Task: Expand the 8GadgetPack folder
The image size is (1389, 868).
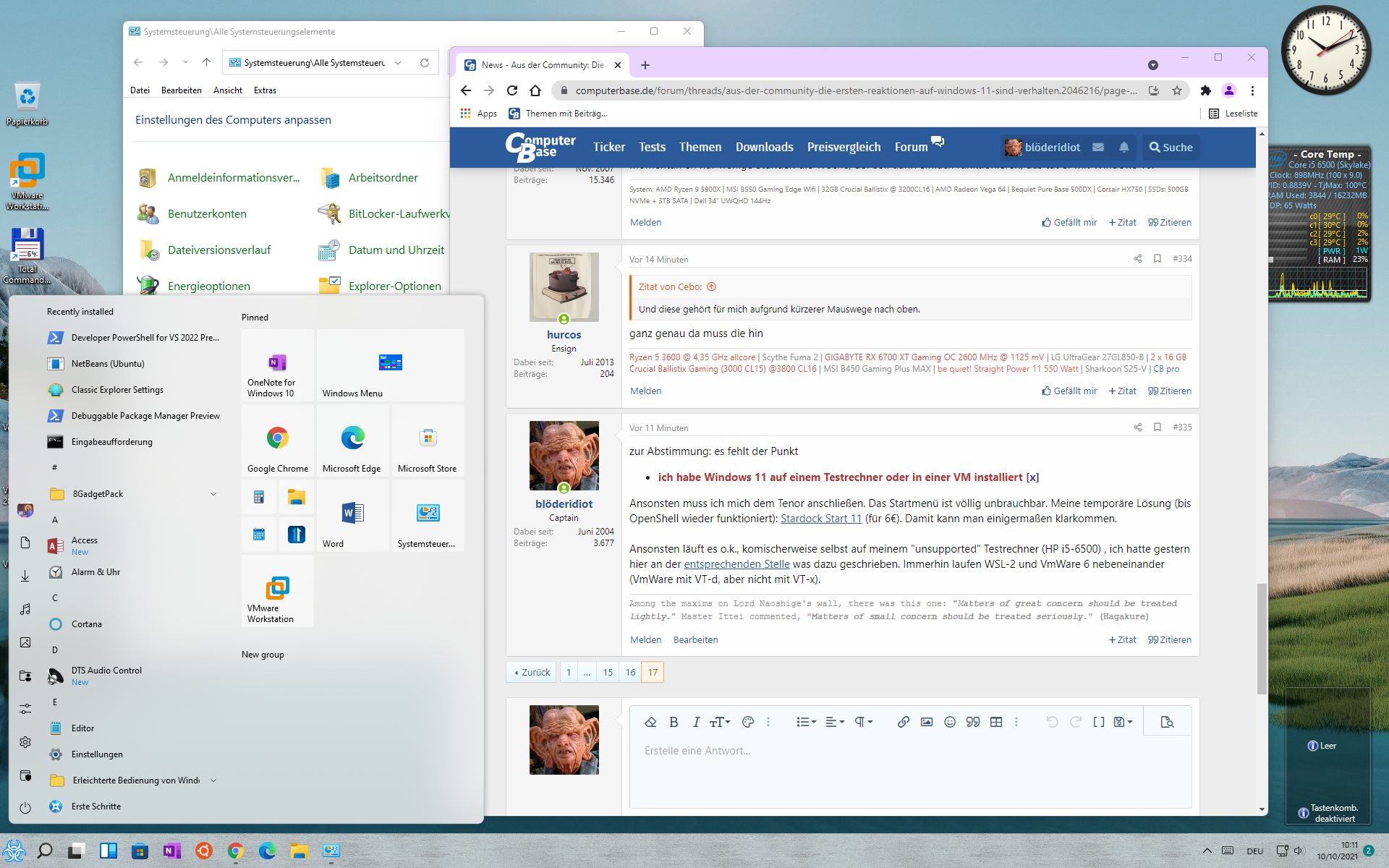Action: coord(213,494)
